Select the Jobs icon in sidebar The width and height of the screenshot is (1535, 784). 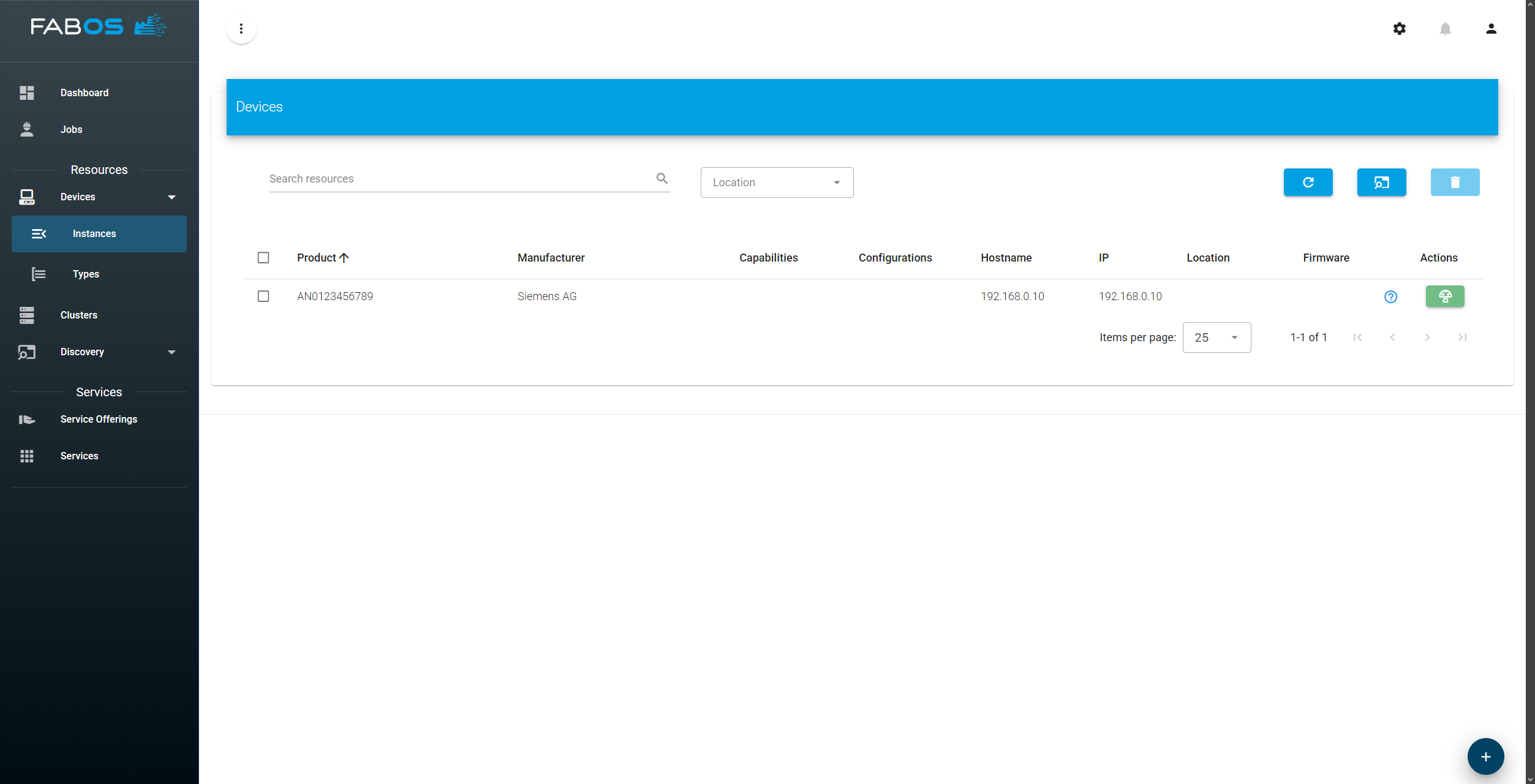[x=27, y=129]
